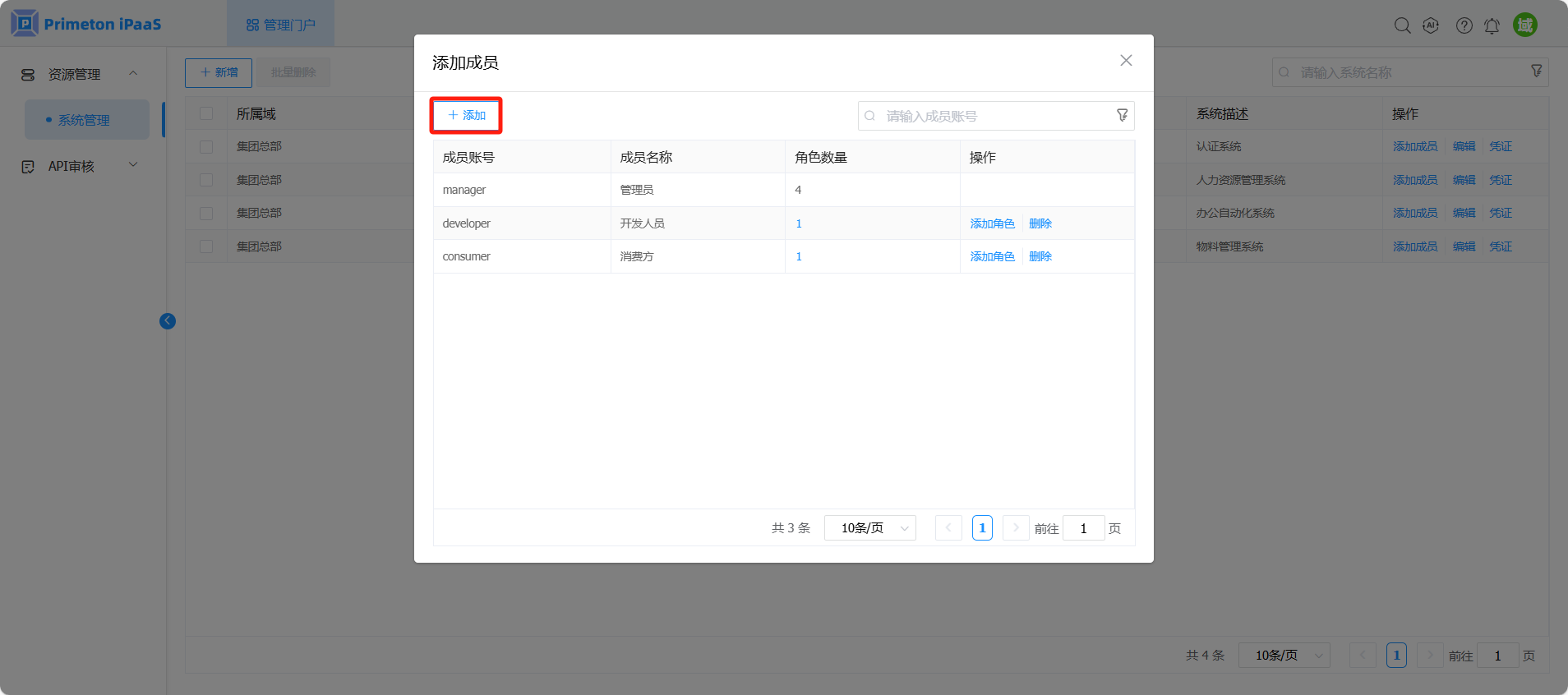
Task: Click the 添加 button in the dialog
Action: pos(467,115)
